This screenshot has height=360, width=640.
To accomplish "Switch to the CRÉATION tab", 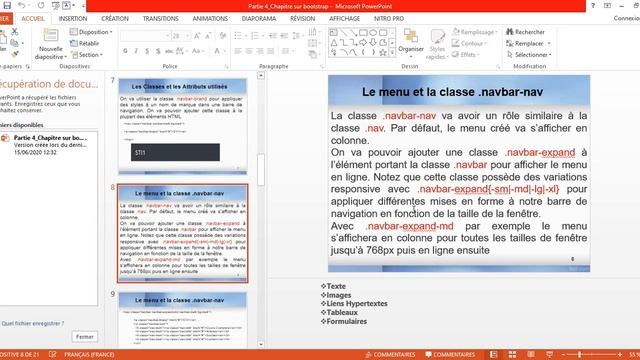I will 115,19.
